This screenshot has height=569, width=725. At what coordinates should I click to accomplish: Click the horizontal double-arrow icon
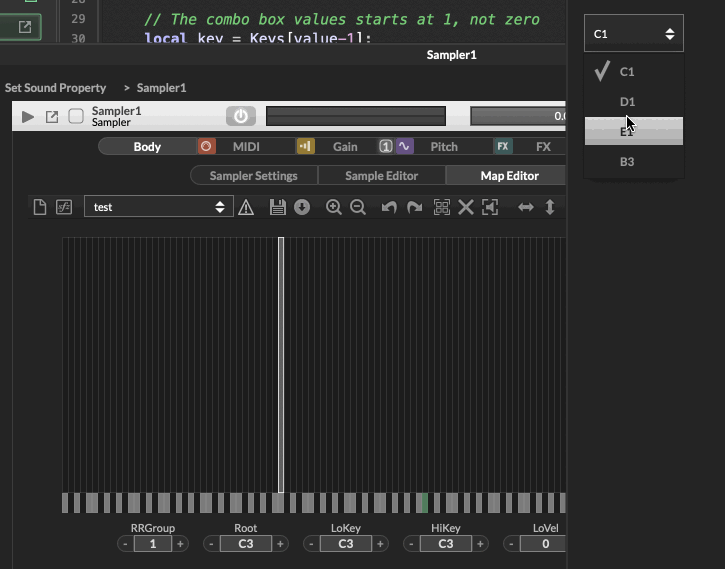[x=526, y=207]
